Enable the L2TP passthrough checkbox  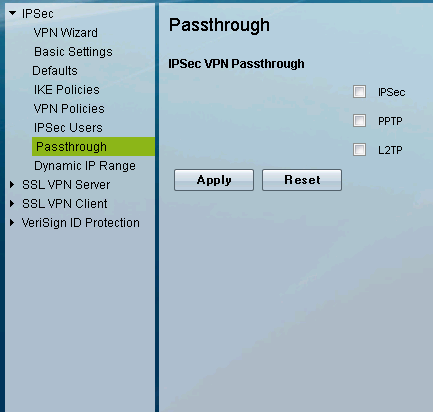tap(359, 150)
